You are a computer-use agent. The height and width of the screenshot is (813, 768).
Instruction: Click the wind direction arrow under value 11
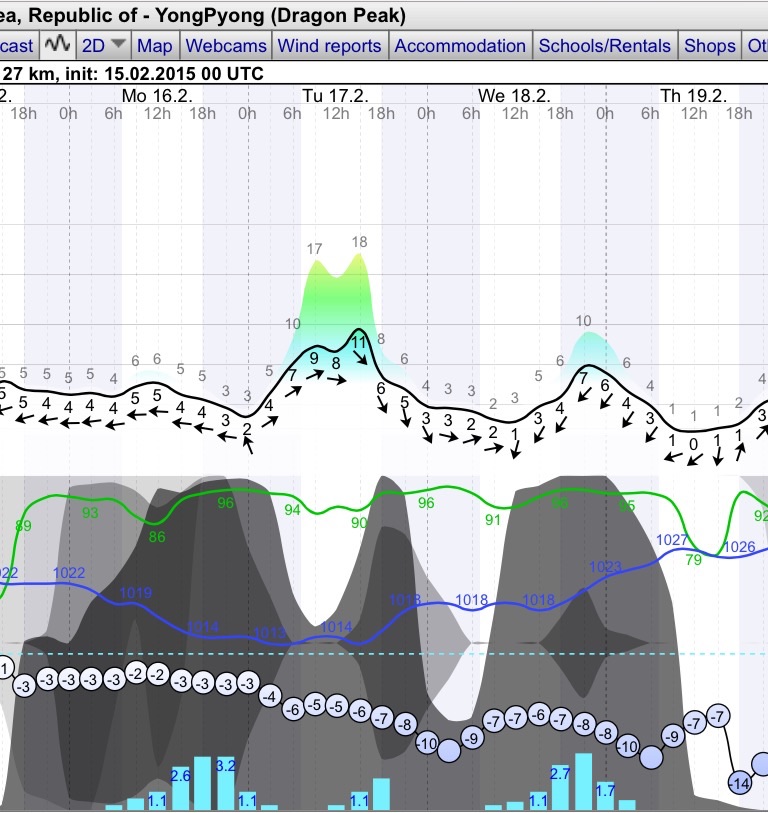click(x=362, y=360)
